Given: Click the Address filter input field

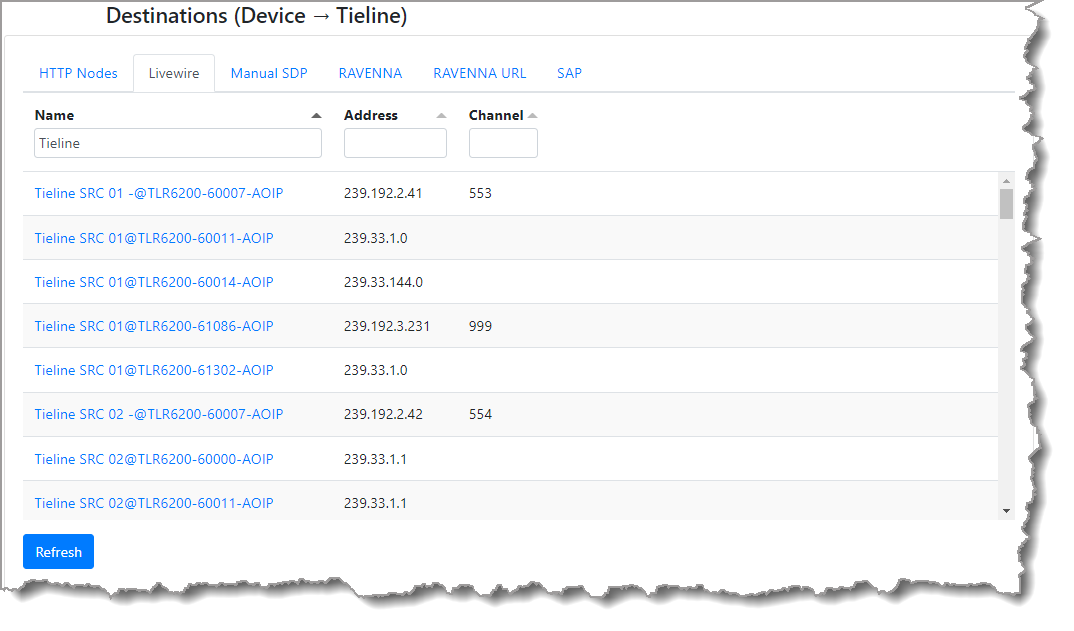Looking at the screenshot, I should point(395,143).
